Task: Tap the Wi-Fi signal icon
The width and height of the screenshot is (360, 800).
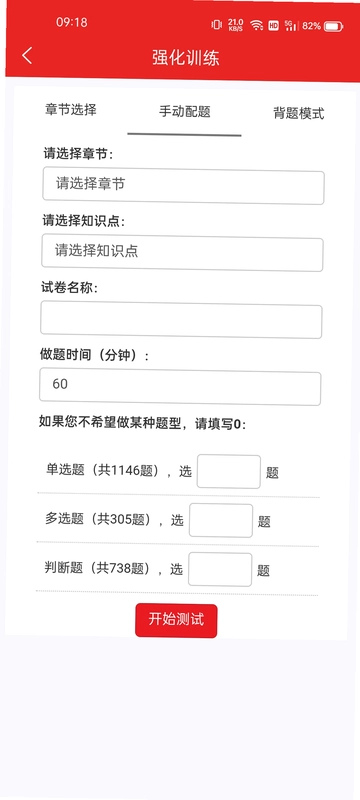Action: click(x=256, y=26)
